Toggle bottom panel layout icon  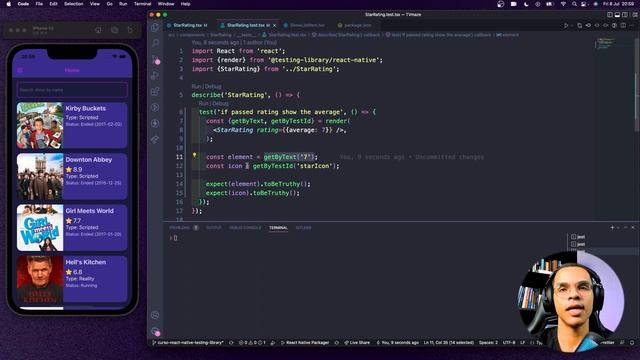pyautogui.click(x=618, y=15)
